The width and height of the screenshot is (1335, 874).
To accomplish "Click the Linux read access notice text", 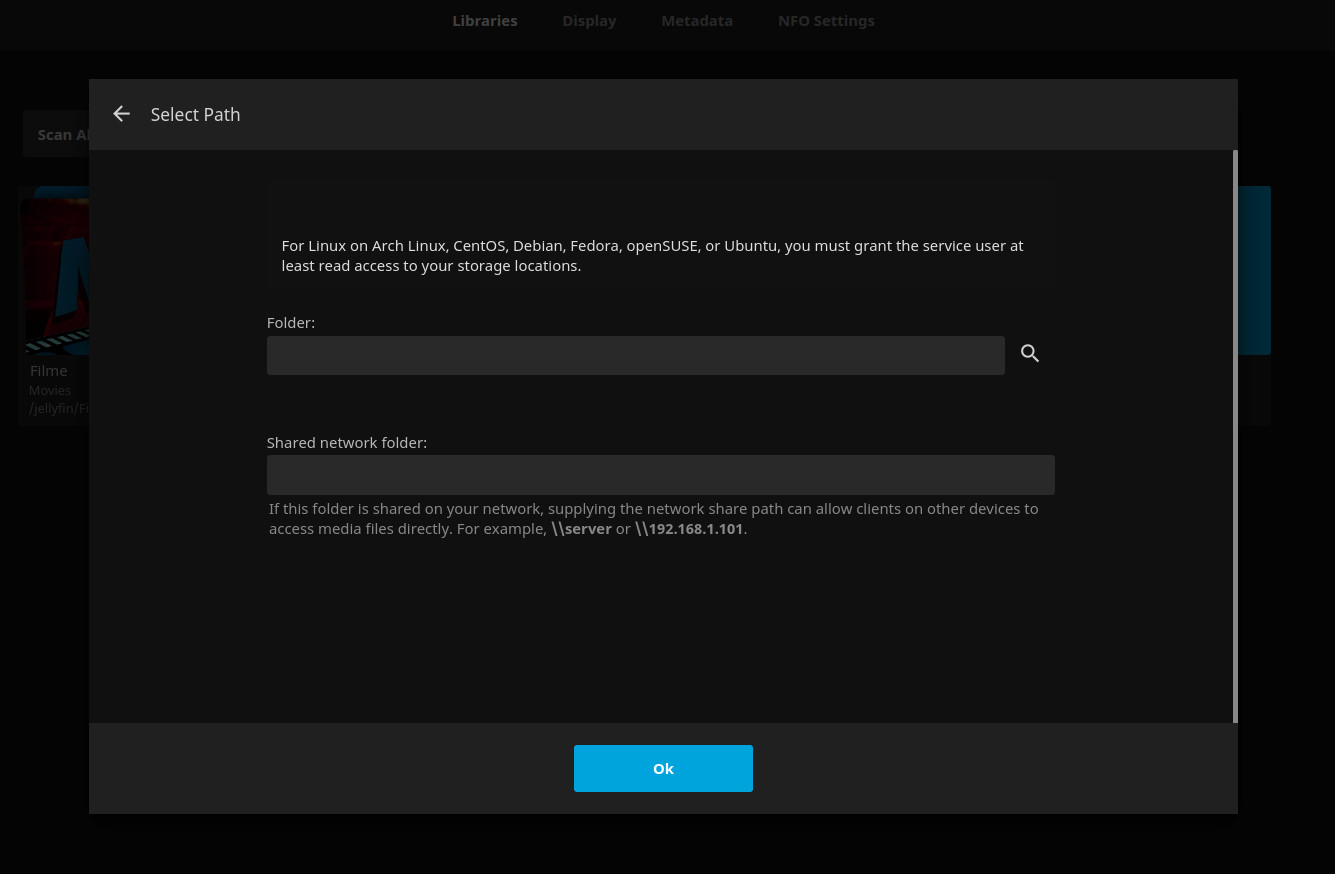I will [x=652, y=256].
